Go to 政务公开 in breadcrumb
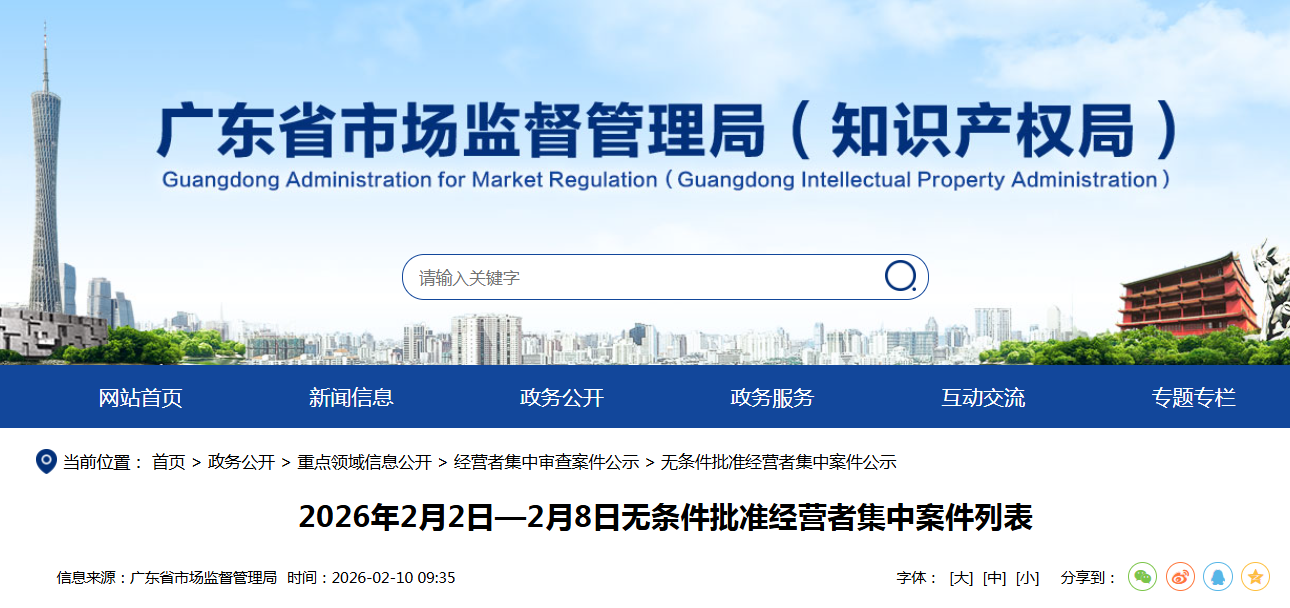This screenshot has width=1290, height=608. 241,462
